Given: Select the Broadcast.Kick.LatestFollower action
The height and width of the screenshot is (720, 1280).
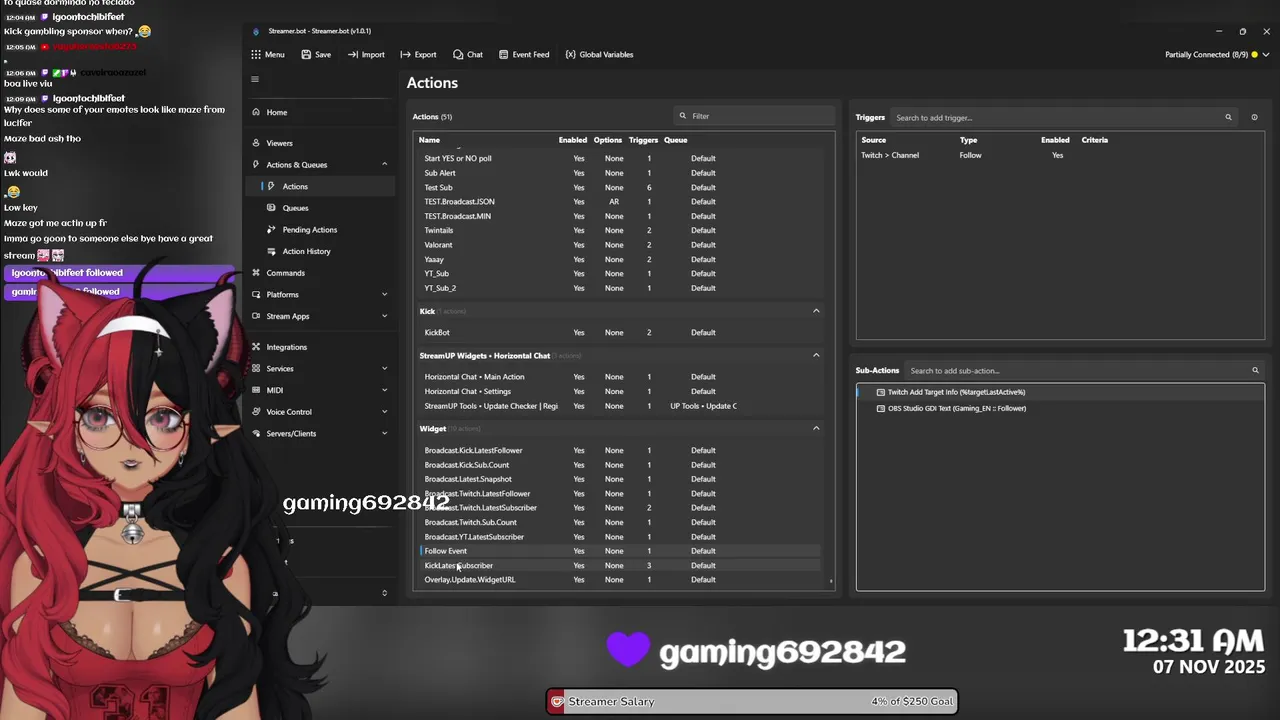Looking at the screenshot, I should (620, 450).
